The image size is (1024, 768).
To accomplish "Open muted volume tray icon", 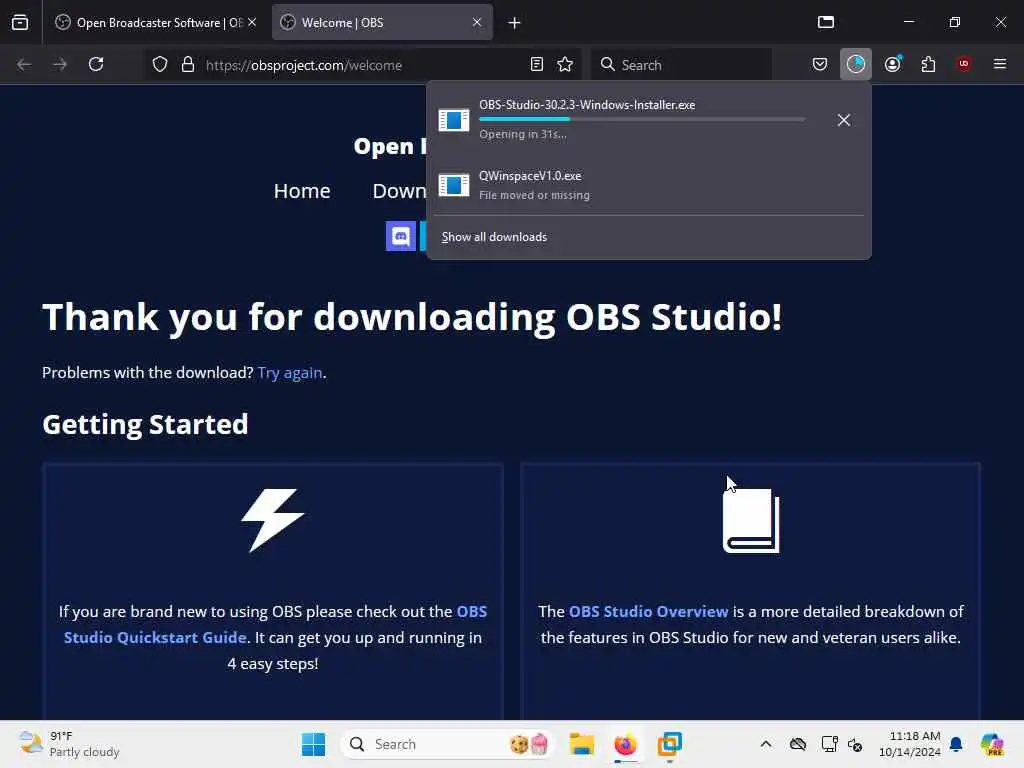I will coord(856,744).
